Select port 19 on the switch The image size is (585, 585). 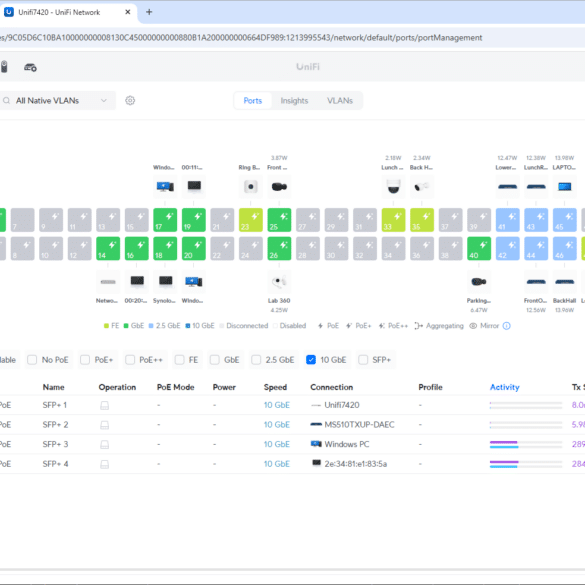tap(194, 220)
